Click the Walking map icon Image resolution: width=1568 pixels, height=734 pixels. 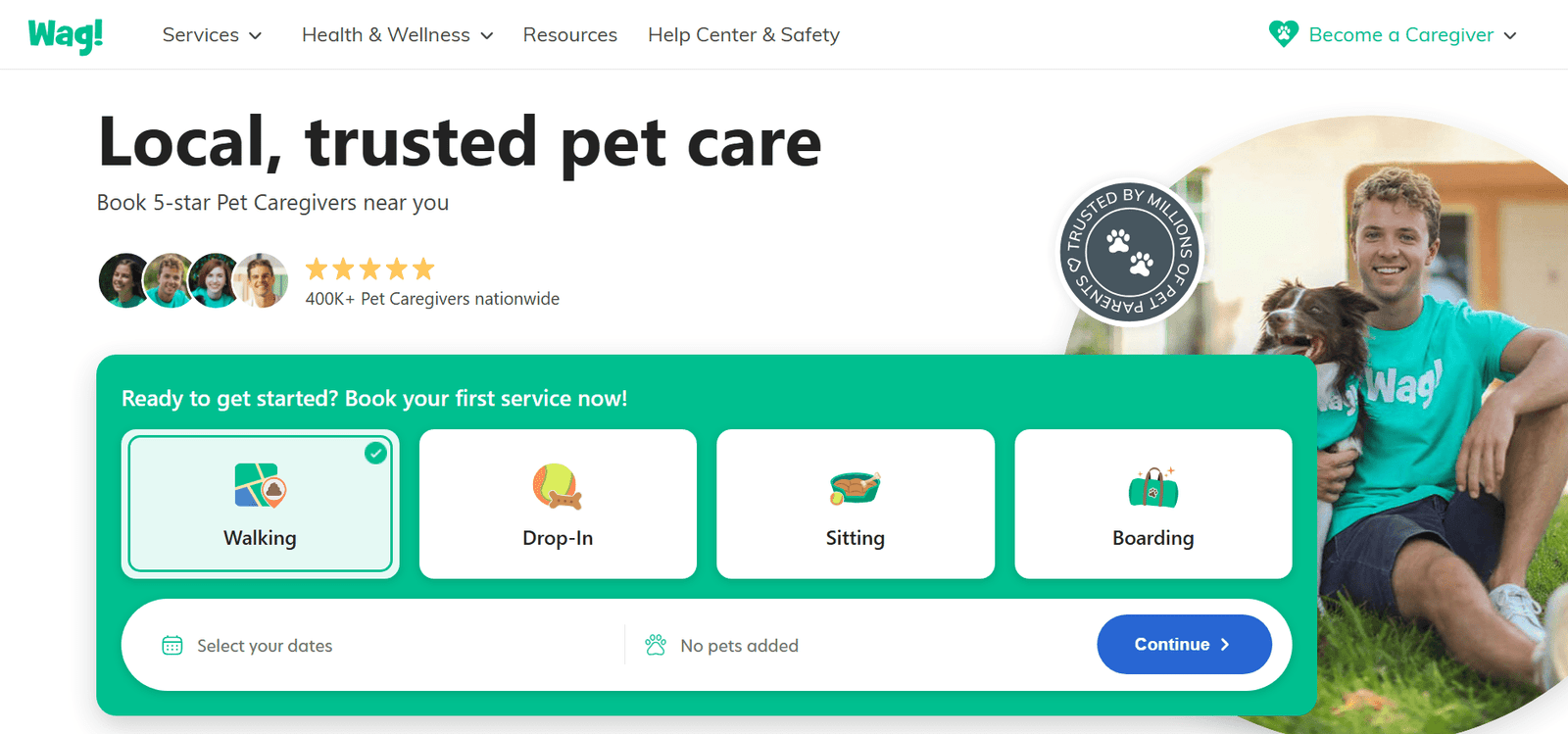click(260, 485)
